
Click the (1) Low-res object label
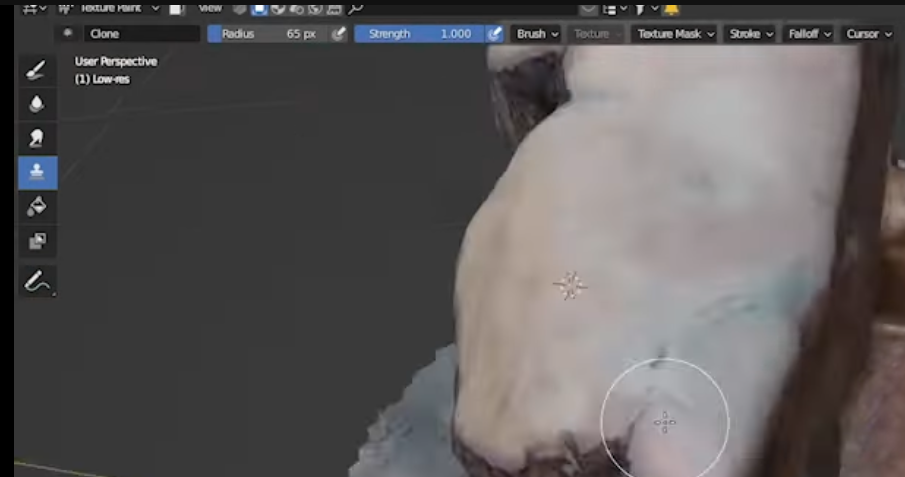click(102, 79)
